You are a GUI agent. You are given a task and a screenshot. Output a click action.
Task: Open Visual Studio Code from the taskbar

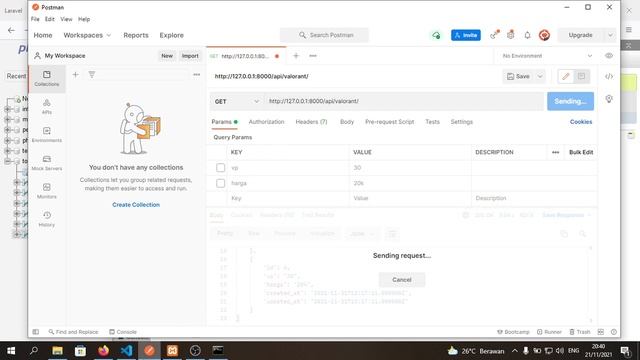click(x=127, y=351)
